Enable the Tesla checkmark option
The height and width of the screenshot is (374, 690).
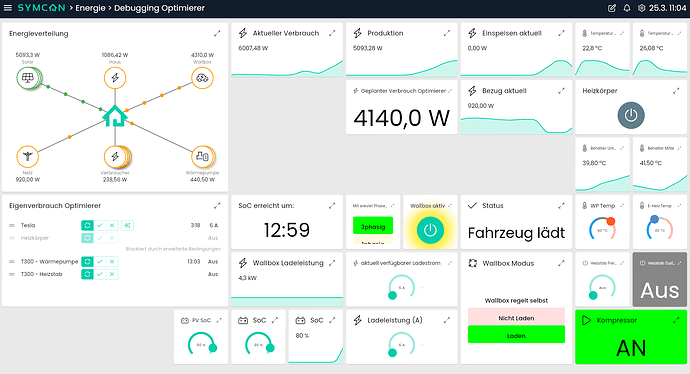coord(100,225)
